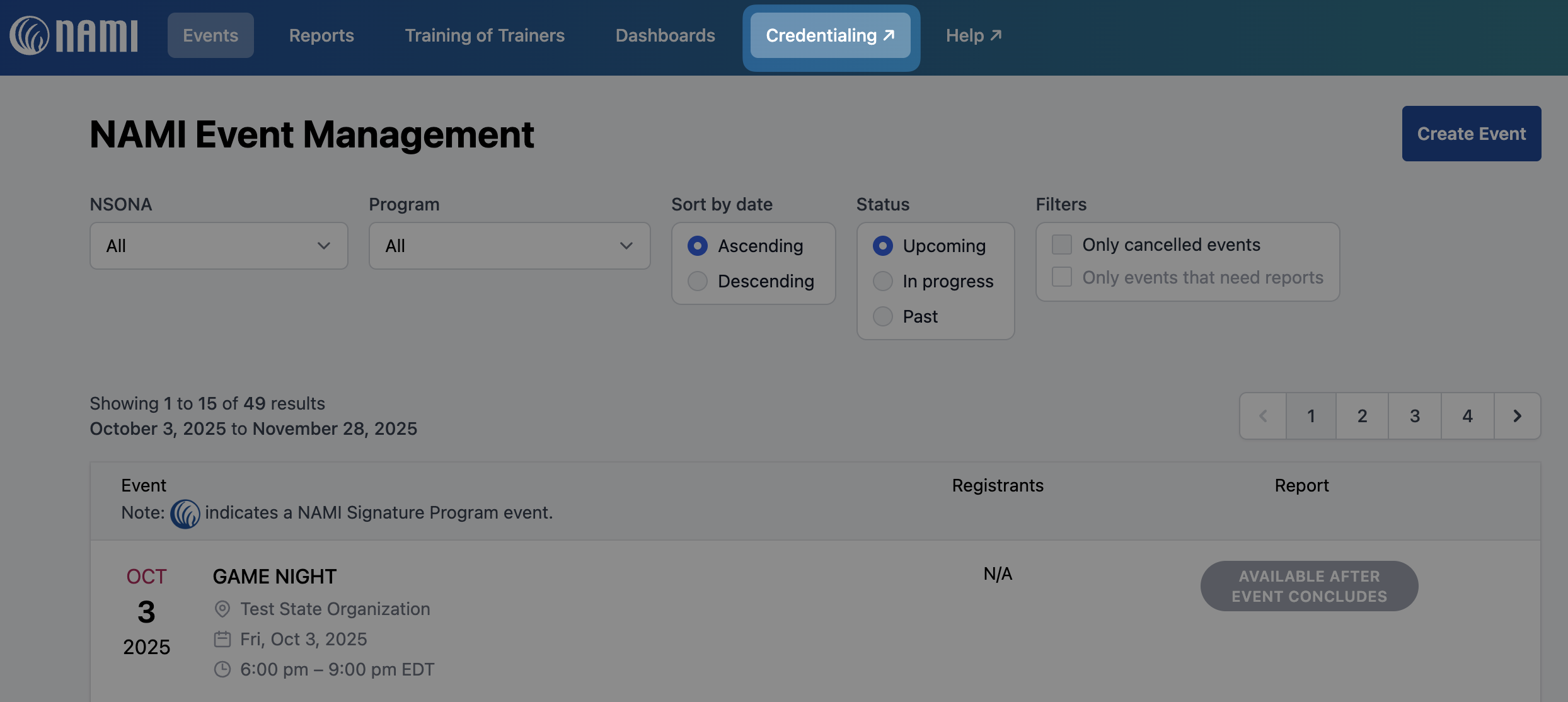Jump to results page 3
Screen dimensions: 1568x702
pos(1415,416)
